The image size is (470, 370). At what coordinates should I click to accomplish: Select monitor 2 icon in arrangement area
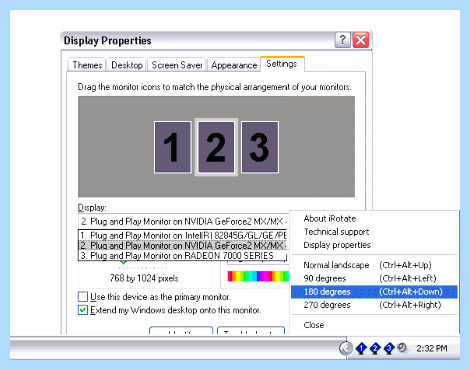(216, 147)
